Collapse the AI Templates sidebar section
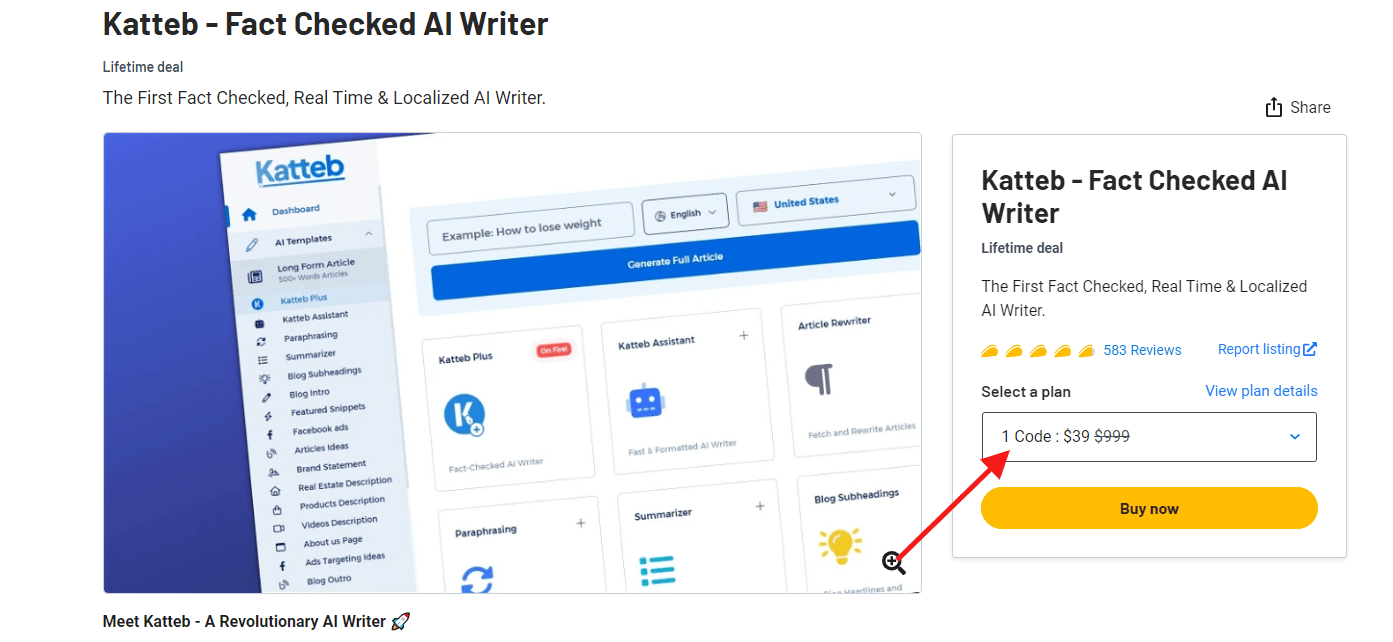This screenshot has width=1393, height=642. (368, 234)
